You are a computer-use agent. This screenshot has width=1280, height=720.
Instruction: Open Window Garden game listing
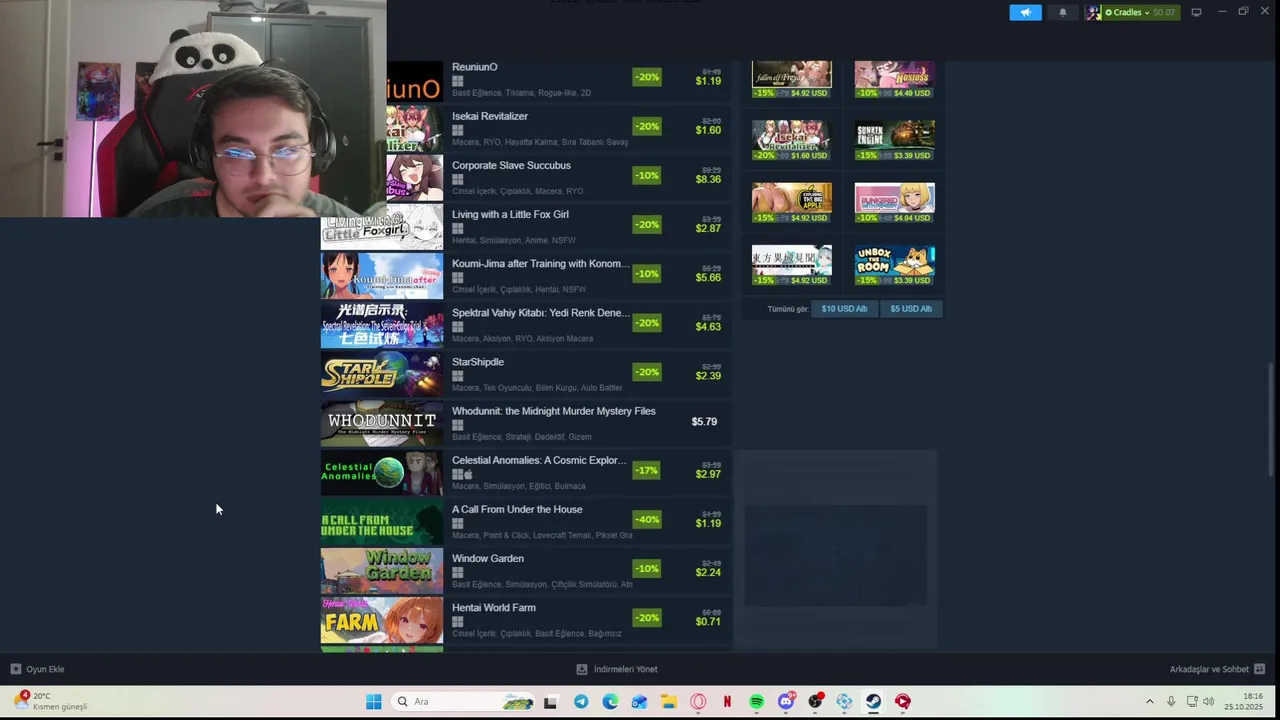click(x=487, y=558)
